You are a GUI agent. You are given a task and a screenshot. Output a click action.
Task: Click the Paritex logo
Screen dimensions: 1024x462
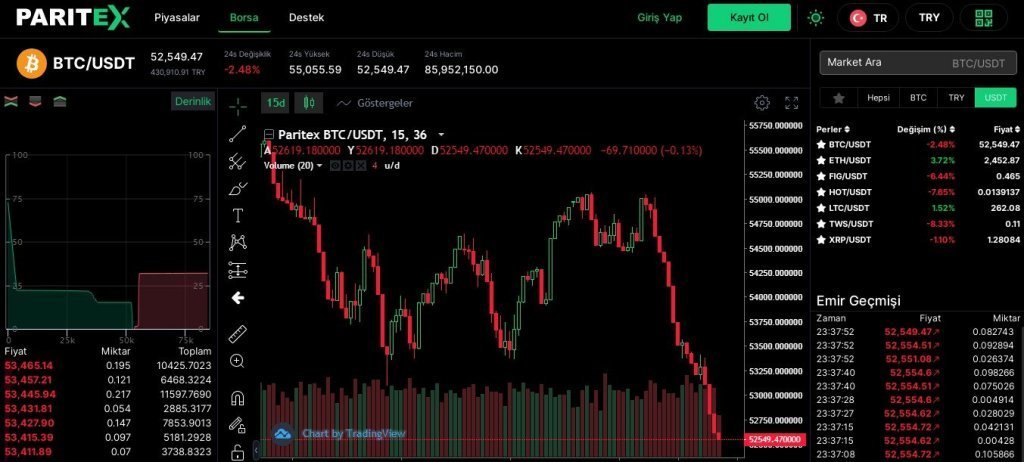(73, 18)
